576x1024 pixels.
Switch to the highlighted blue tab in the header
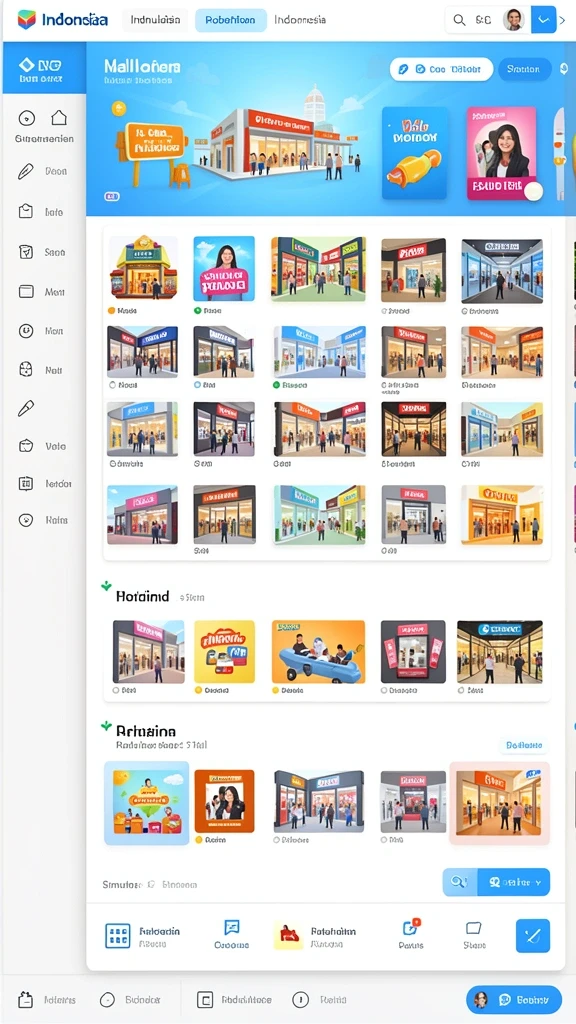click(231, 20)
